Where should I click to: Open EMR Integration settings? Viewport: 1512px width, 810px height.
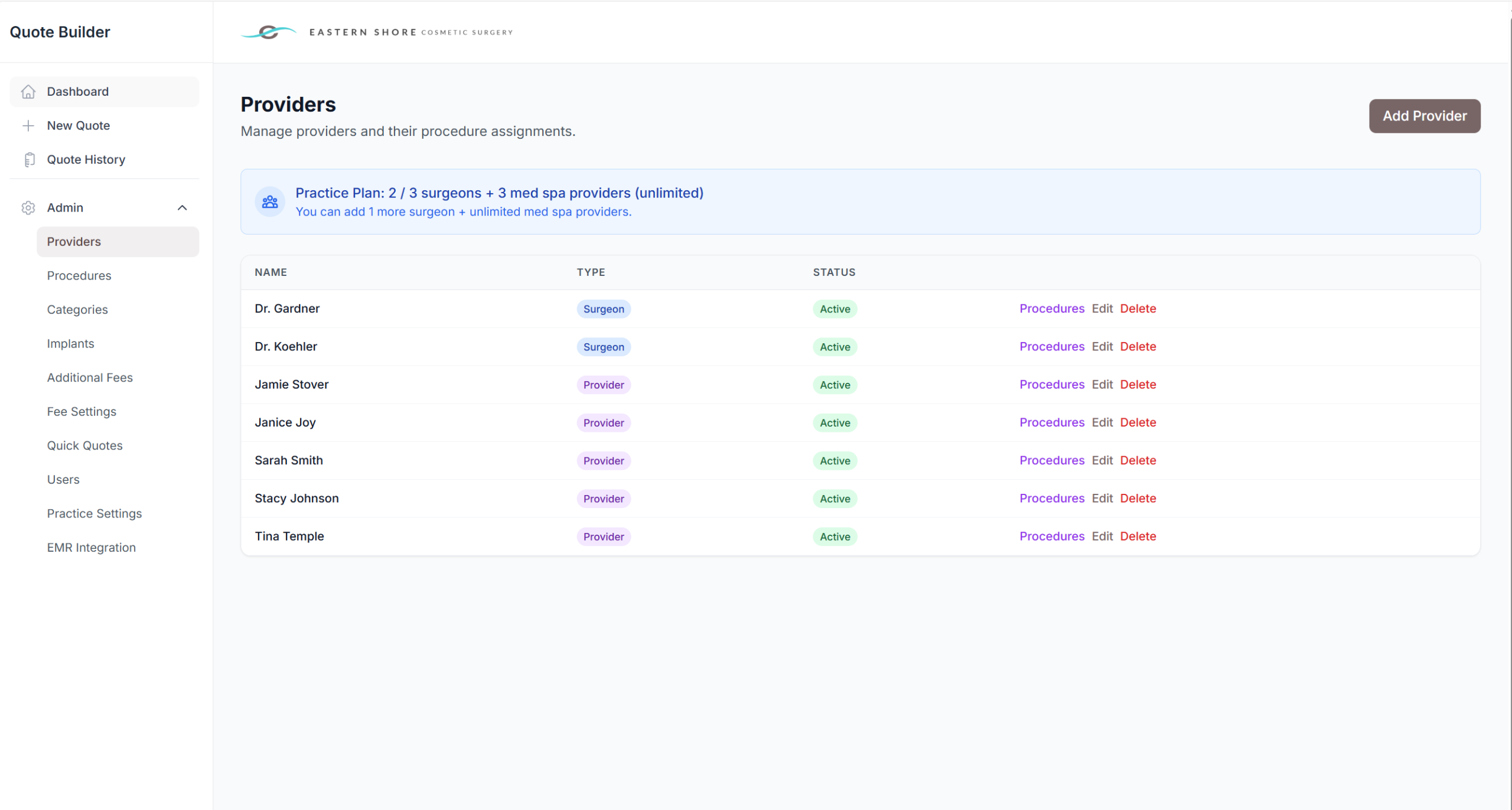(x=91, y=547)
